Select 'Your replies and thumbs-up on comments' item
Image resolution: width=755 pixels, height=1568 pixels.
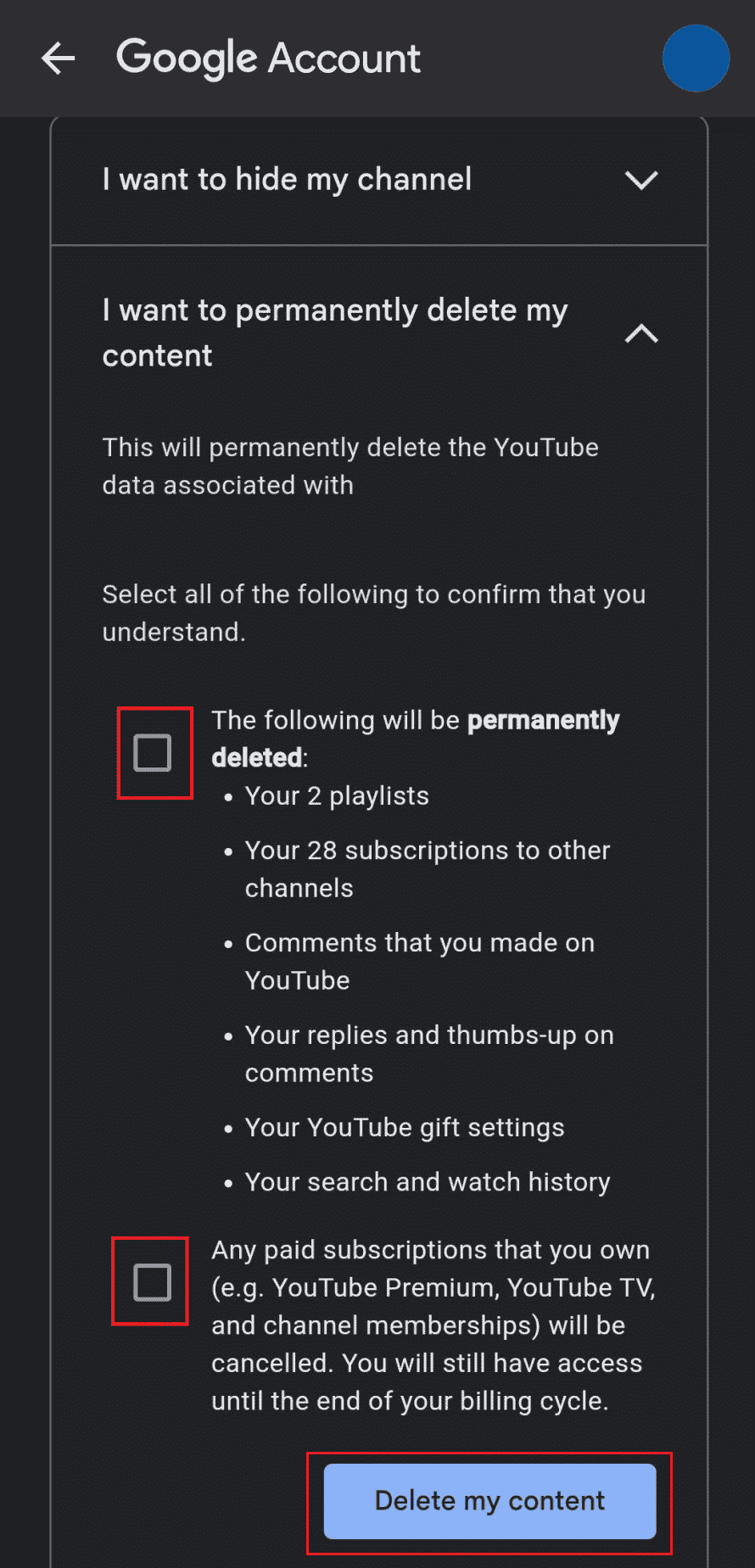pos(428,1053)
